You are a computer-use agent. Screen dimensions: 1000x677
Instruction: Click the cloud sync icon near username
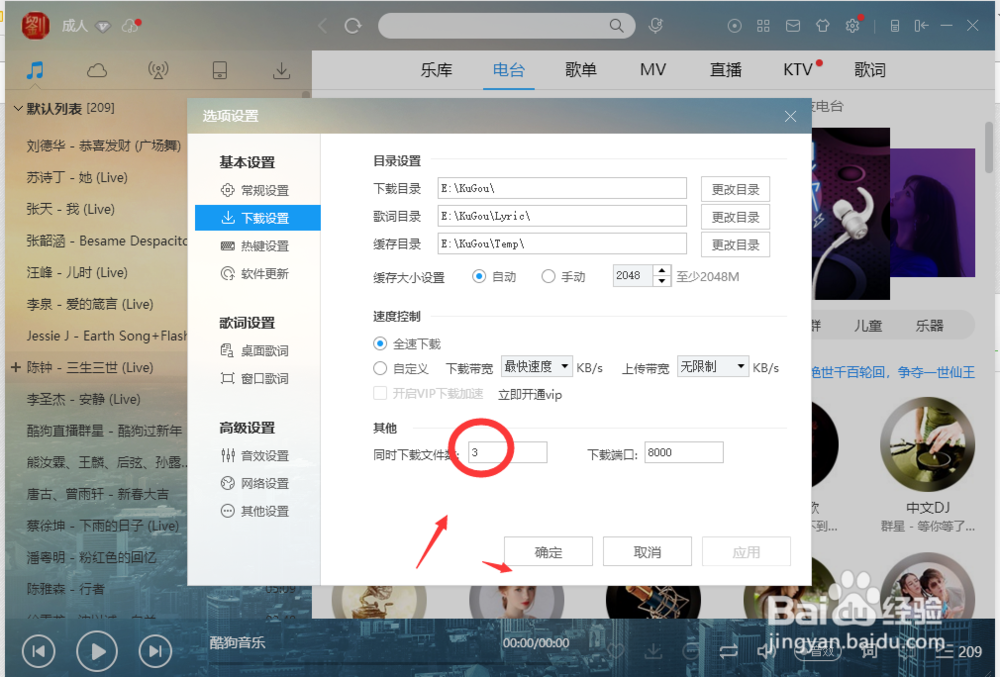tap(131, 26)
